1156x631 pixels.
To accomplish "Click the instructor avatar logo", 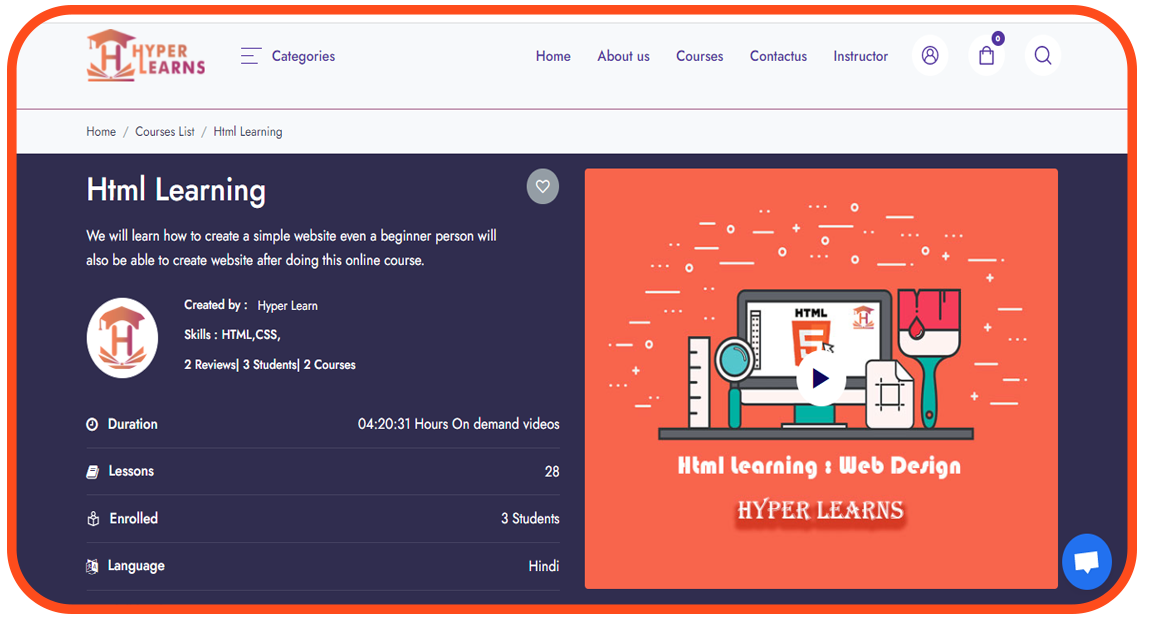I will (122, 338).
